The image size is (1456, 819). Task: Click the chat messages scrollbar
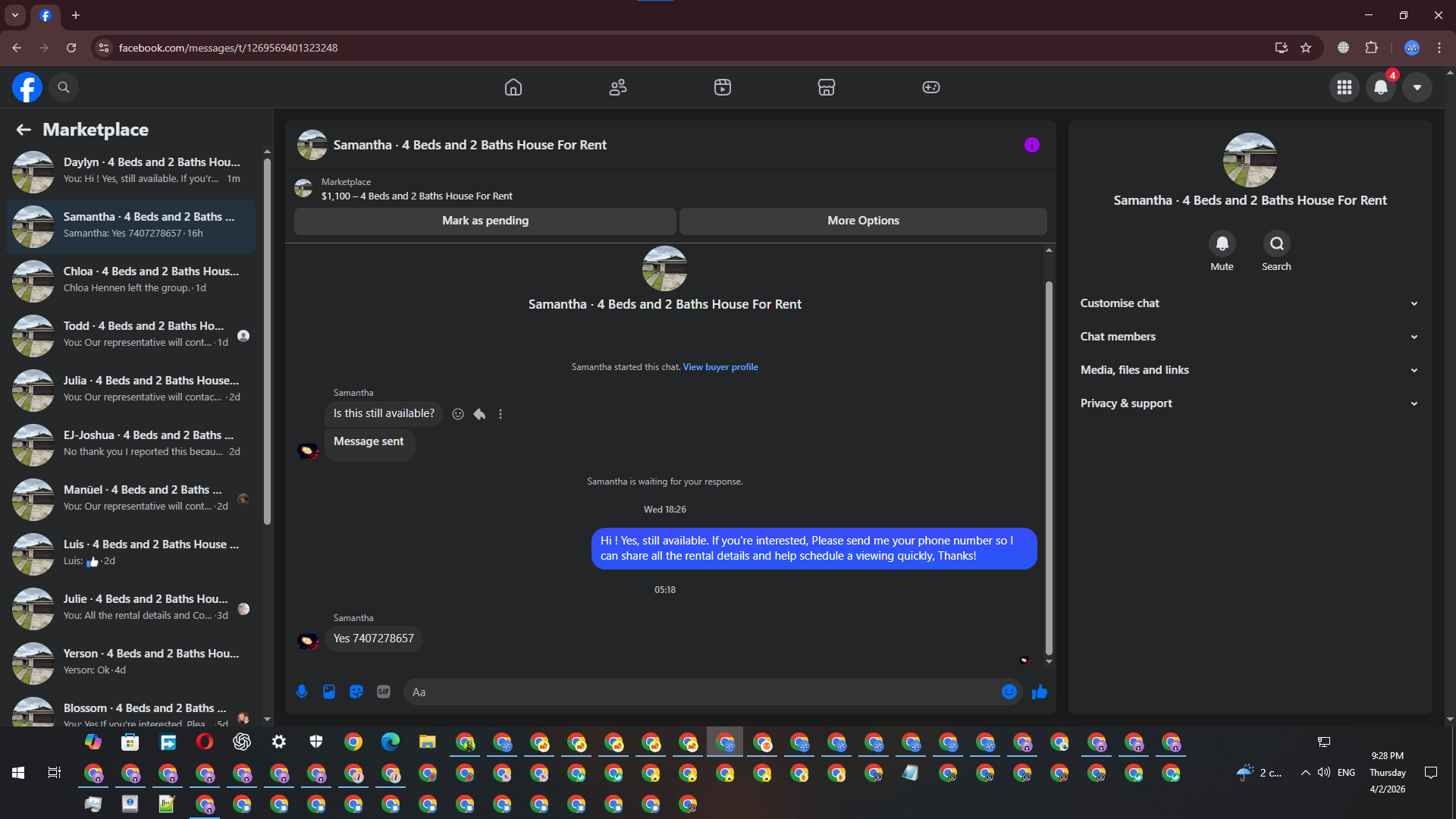[1049, 468]
